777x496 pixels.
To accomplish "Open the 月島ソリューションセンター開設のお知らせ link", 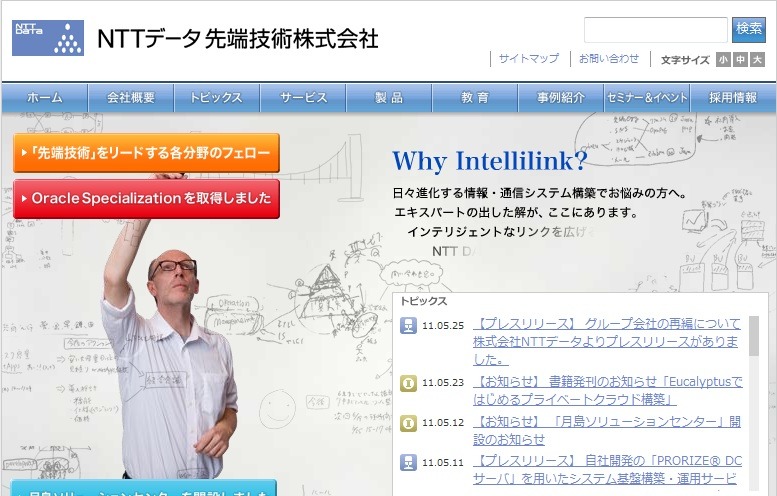I will [x=607, y=430].
